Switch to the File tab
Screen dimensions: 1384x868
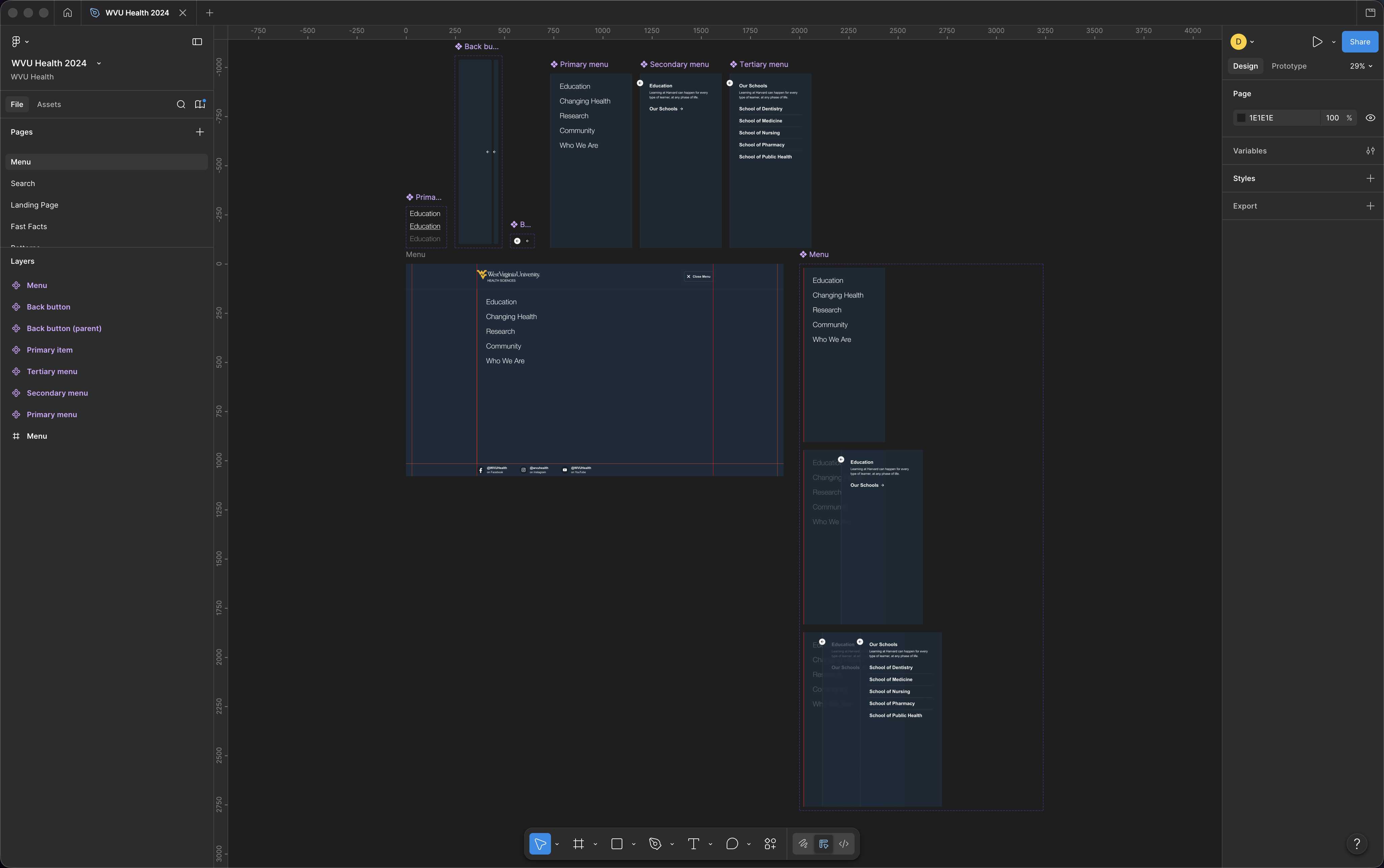click(17, 105)
